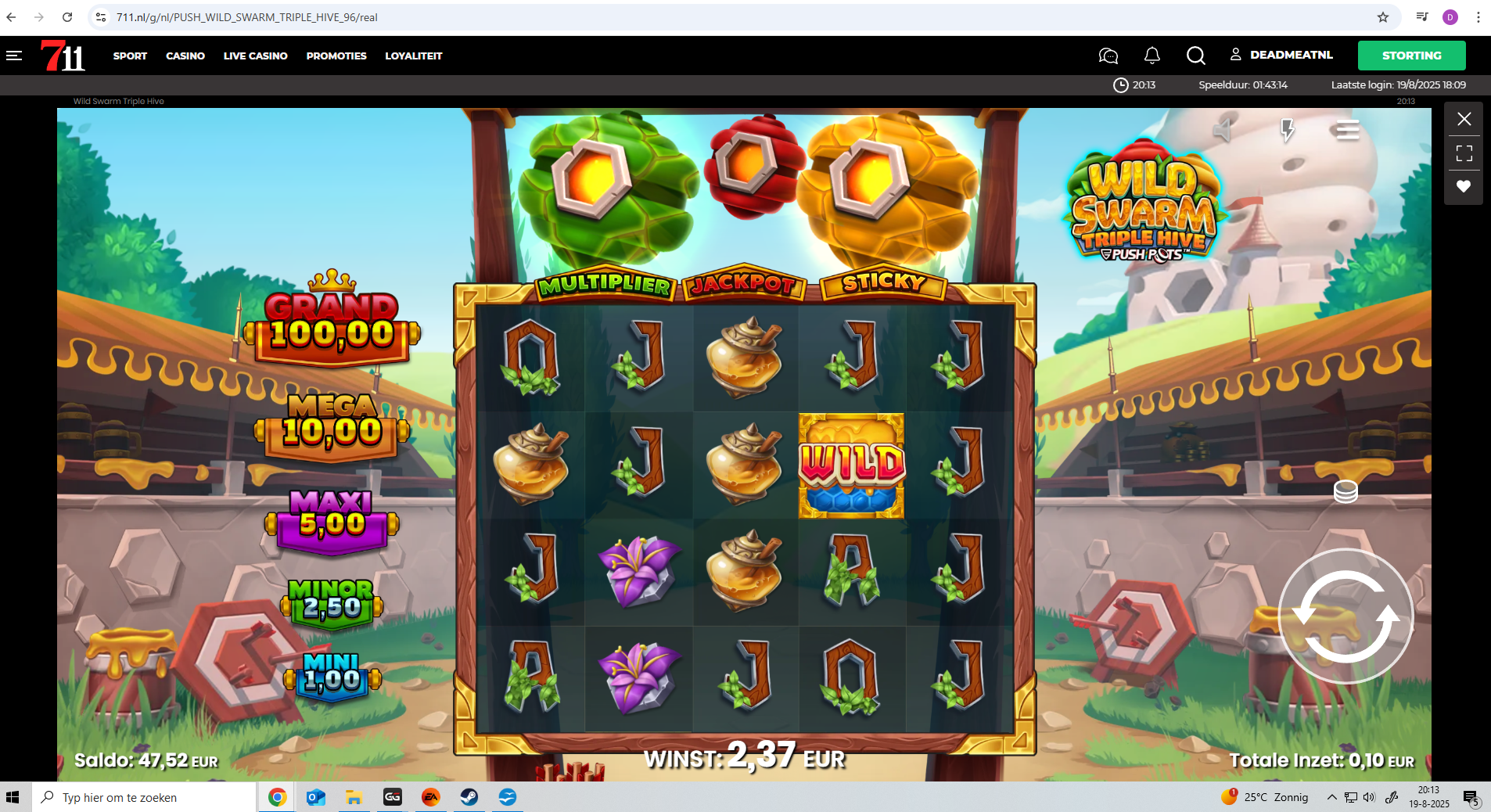Screen dimensions: 1491x812
Task: Click the Winst 2,37 EUR text
Action: (745, 756)
